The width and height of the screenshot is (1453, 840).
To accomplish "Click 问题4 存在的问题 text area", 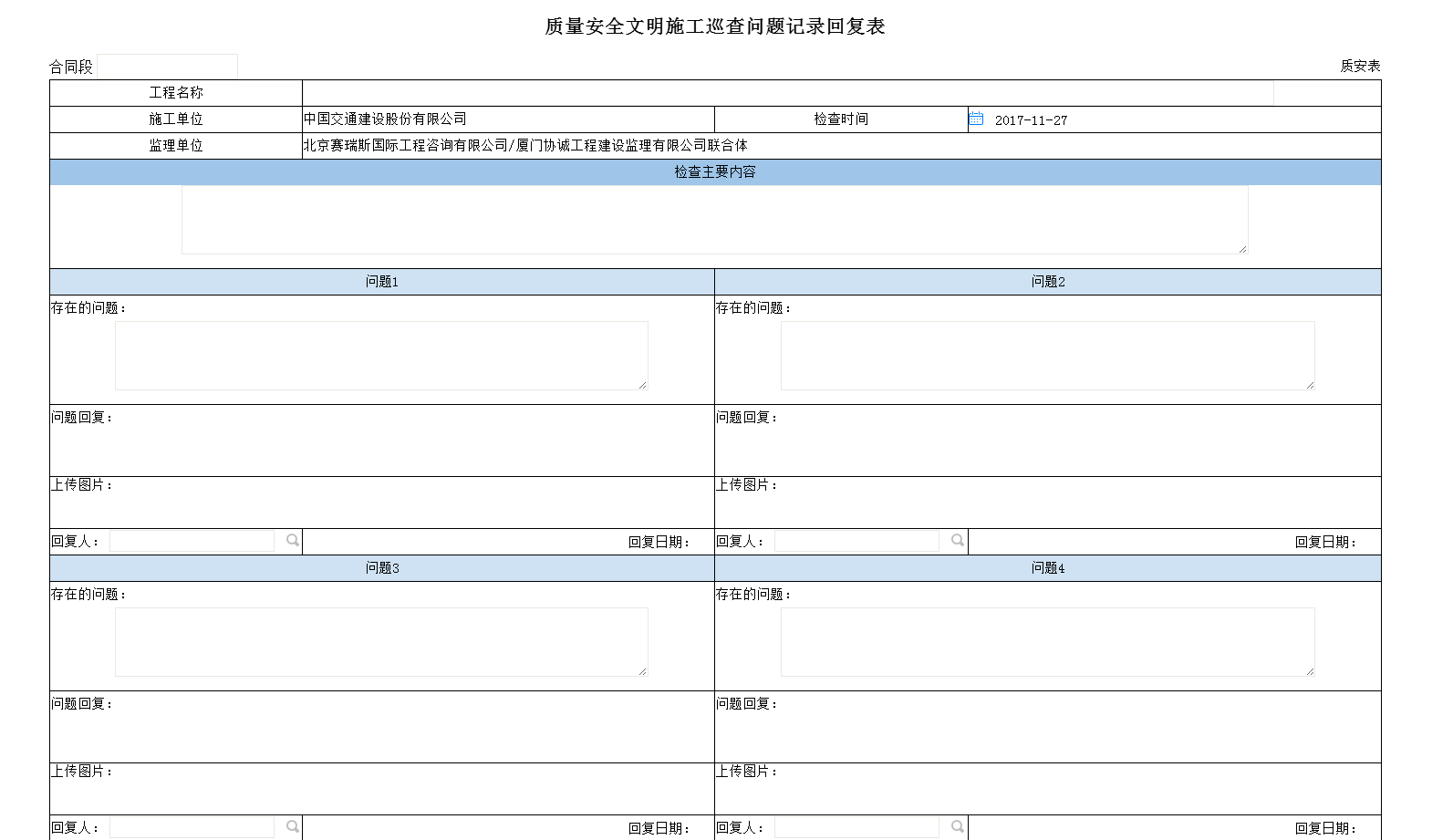I will 1047,642.
